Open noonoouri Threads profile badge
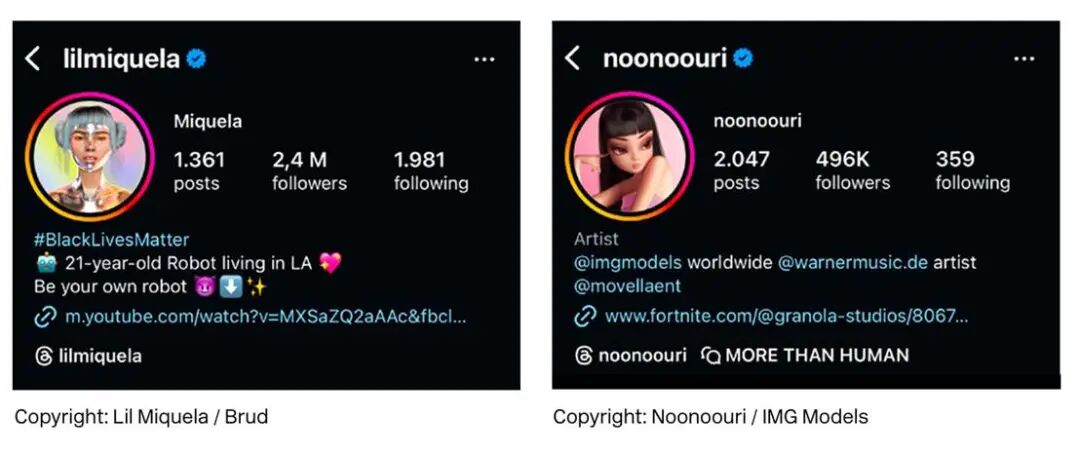 click(631, 355)
